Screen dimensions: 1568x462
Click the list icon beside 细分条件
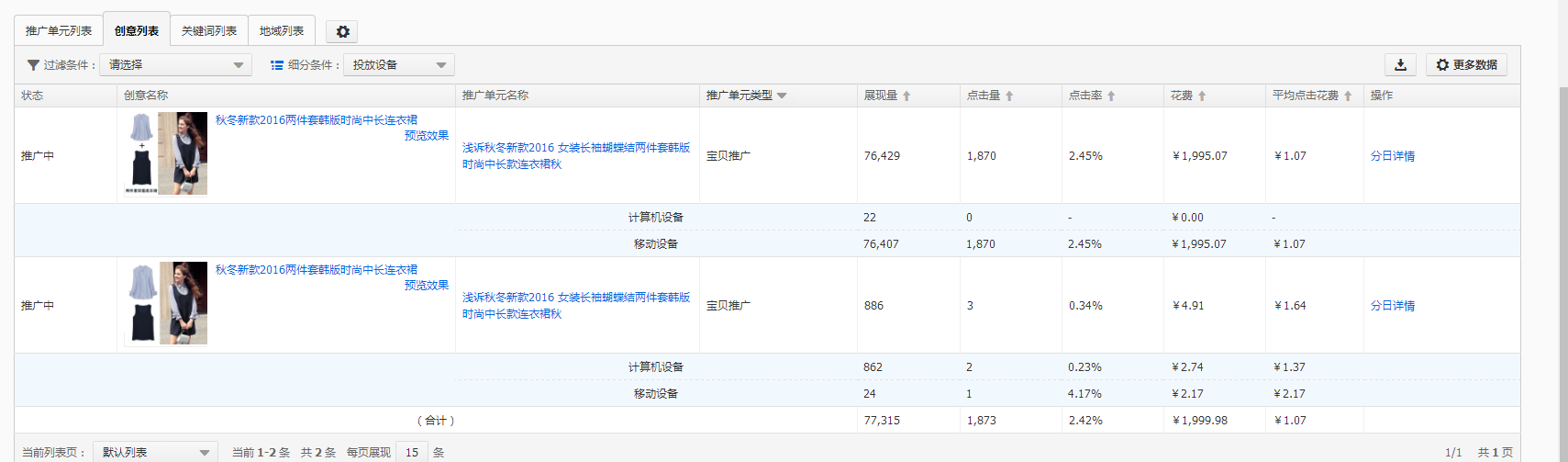pos(276,65)
